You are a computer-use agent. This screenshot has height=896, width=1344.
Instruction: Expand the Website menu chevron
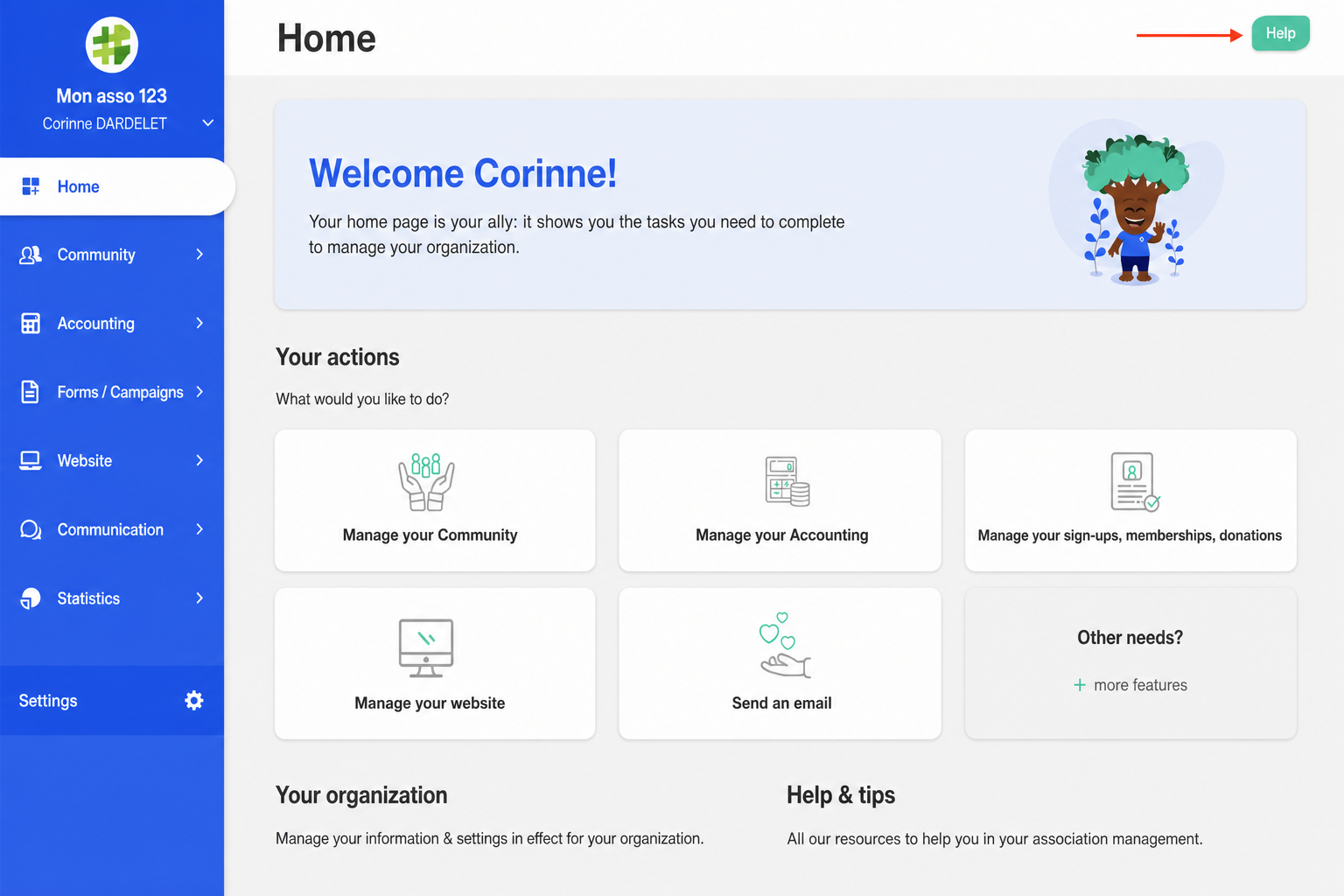(199, 460)
